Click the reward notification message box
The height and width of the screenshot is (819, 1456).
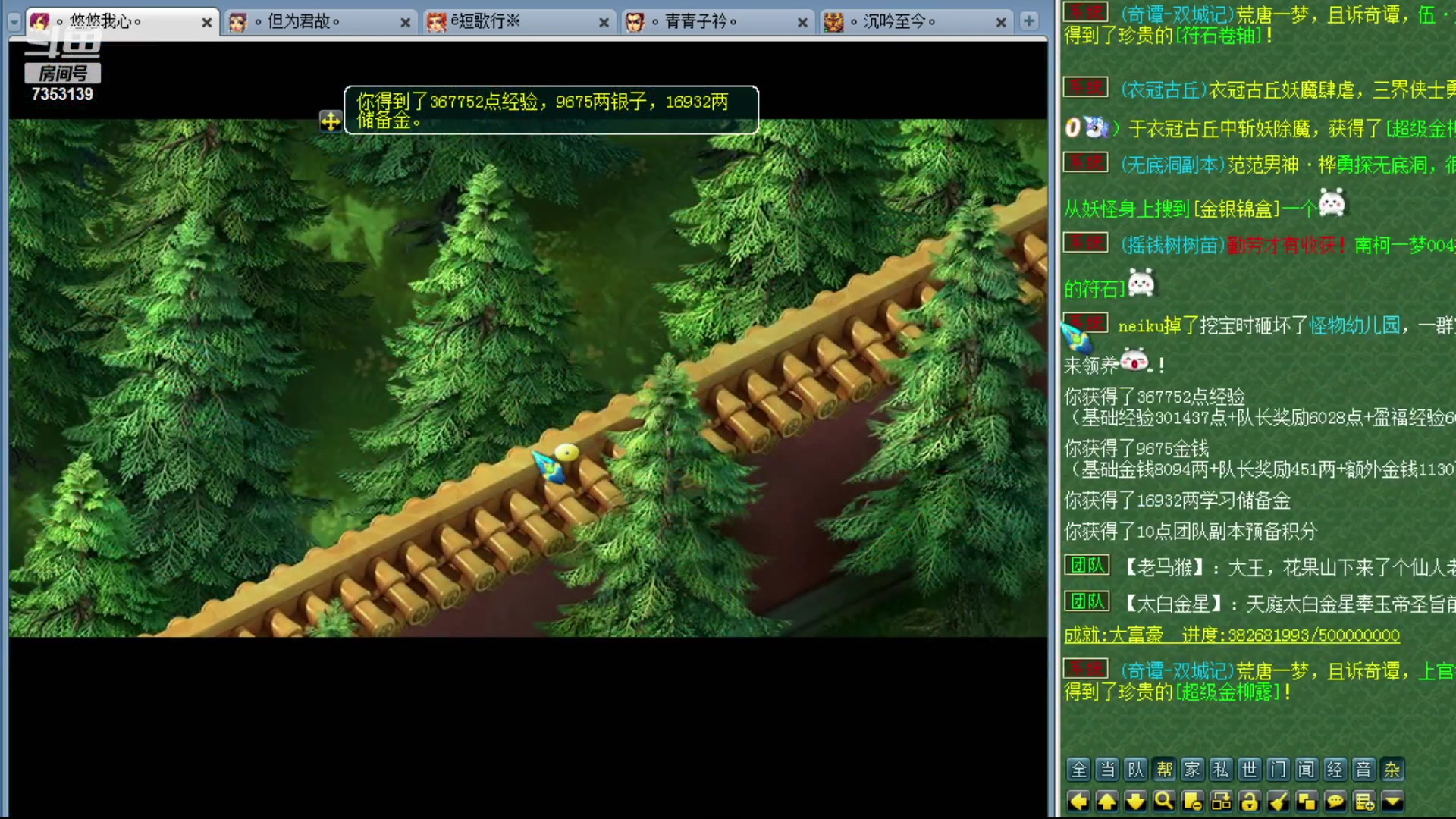(x=551, y=110)
